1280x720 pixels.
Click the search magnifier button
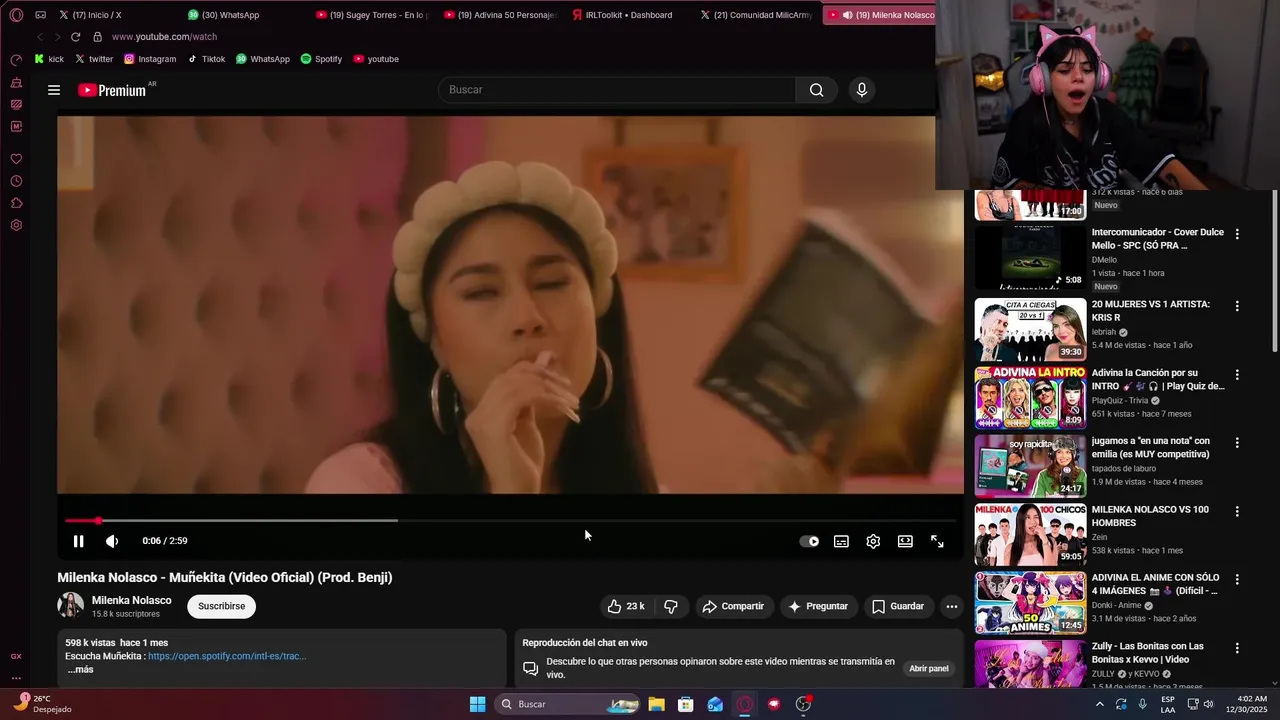(x=816, y=90)
